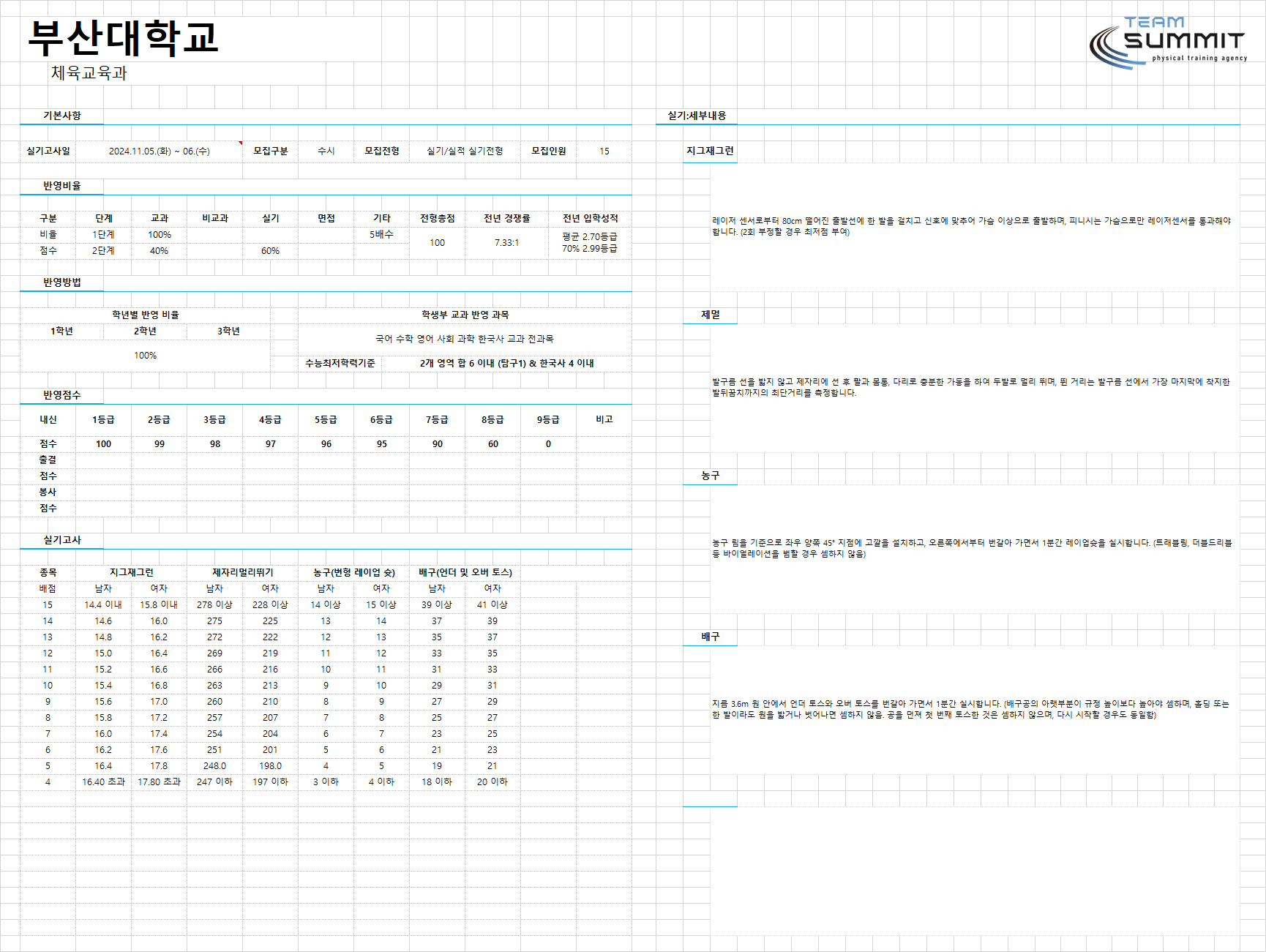Select the 제자리멀리뛰기 event header
This screenshot has height=952, width=1266.
(243, 572)
